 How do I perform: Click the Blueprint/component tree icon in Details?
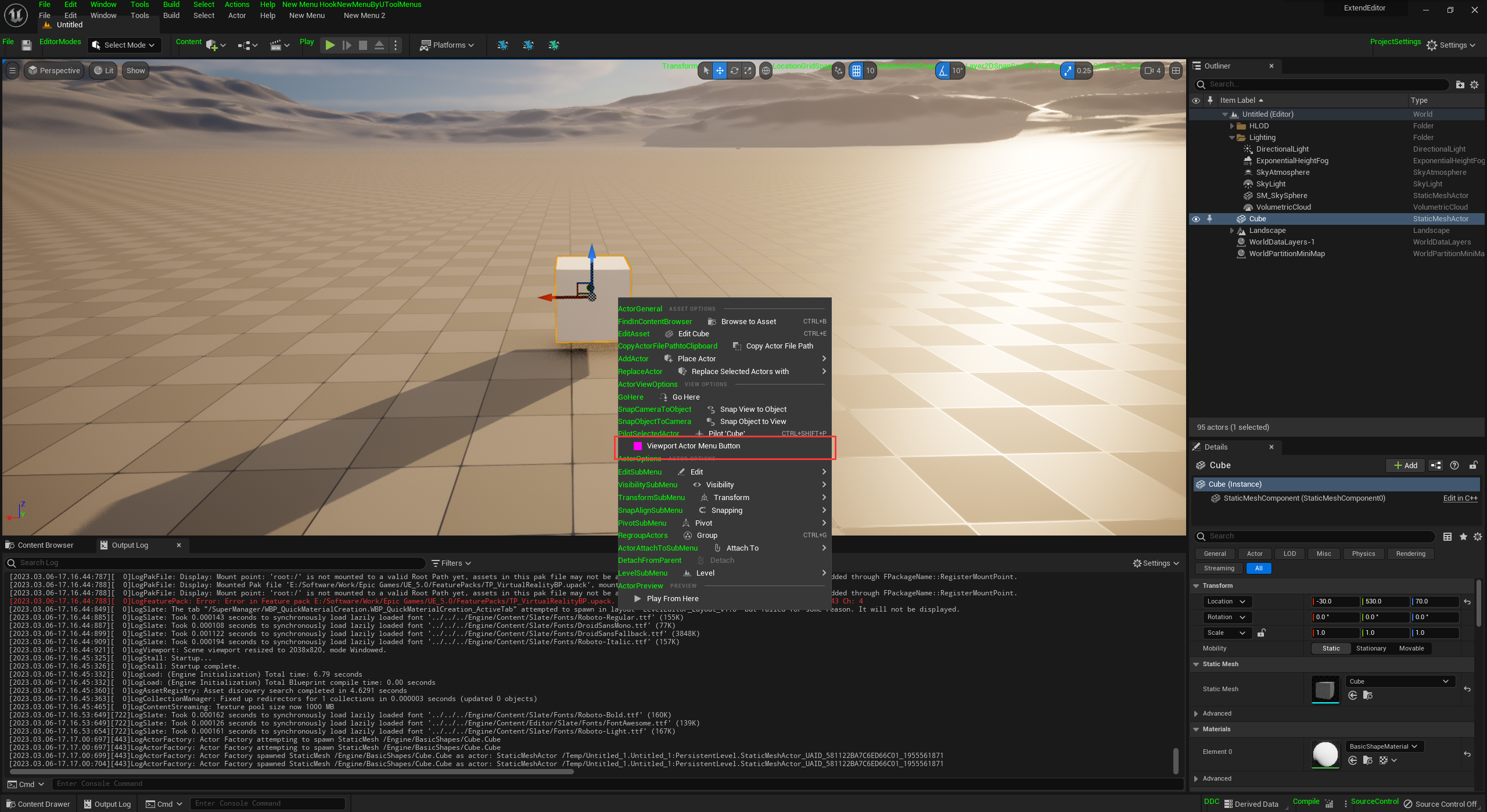pos(1436,465)
